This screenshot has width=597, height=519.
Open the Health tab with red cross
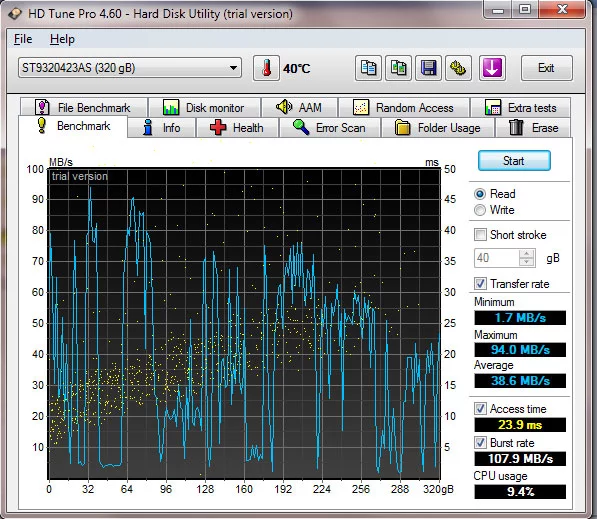point(237,128)
